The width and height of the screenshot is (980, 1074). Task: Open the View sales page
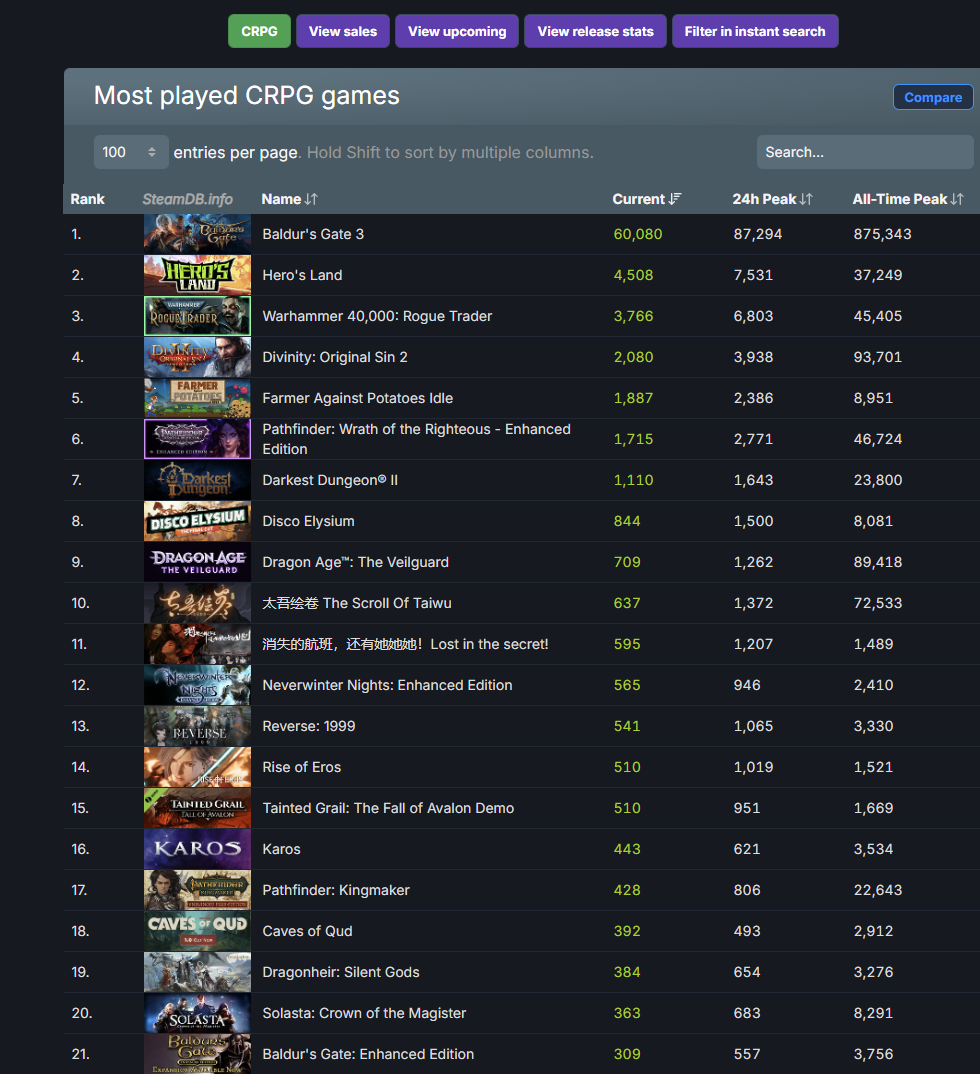click(x=342, y=32)
